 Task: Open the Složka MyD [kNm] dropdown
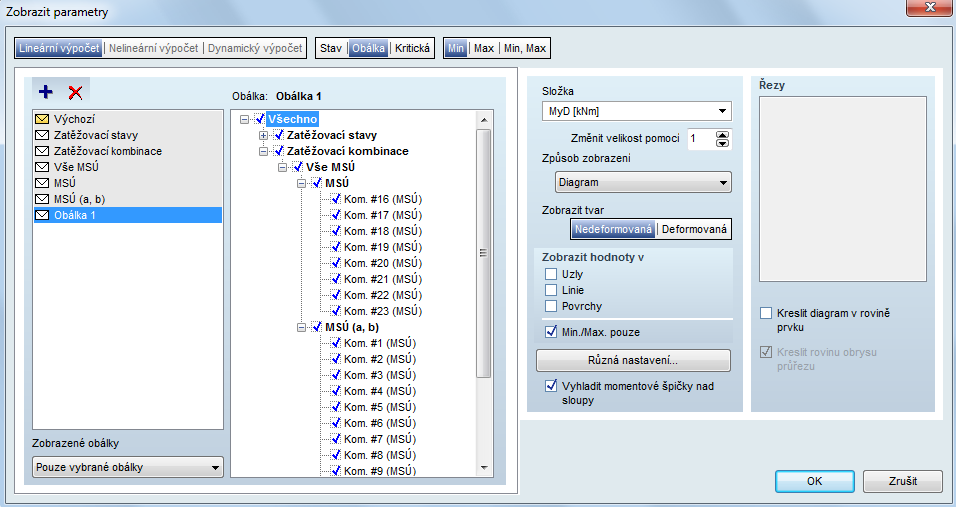pyautogui.click(x=637, y=112)
